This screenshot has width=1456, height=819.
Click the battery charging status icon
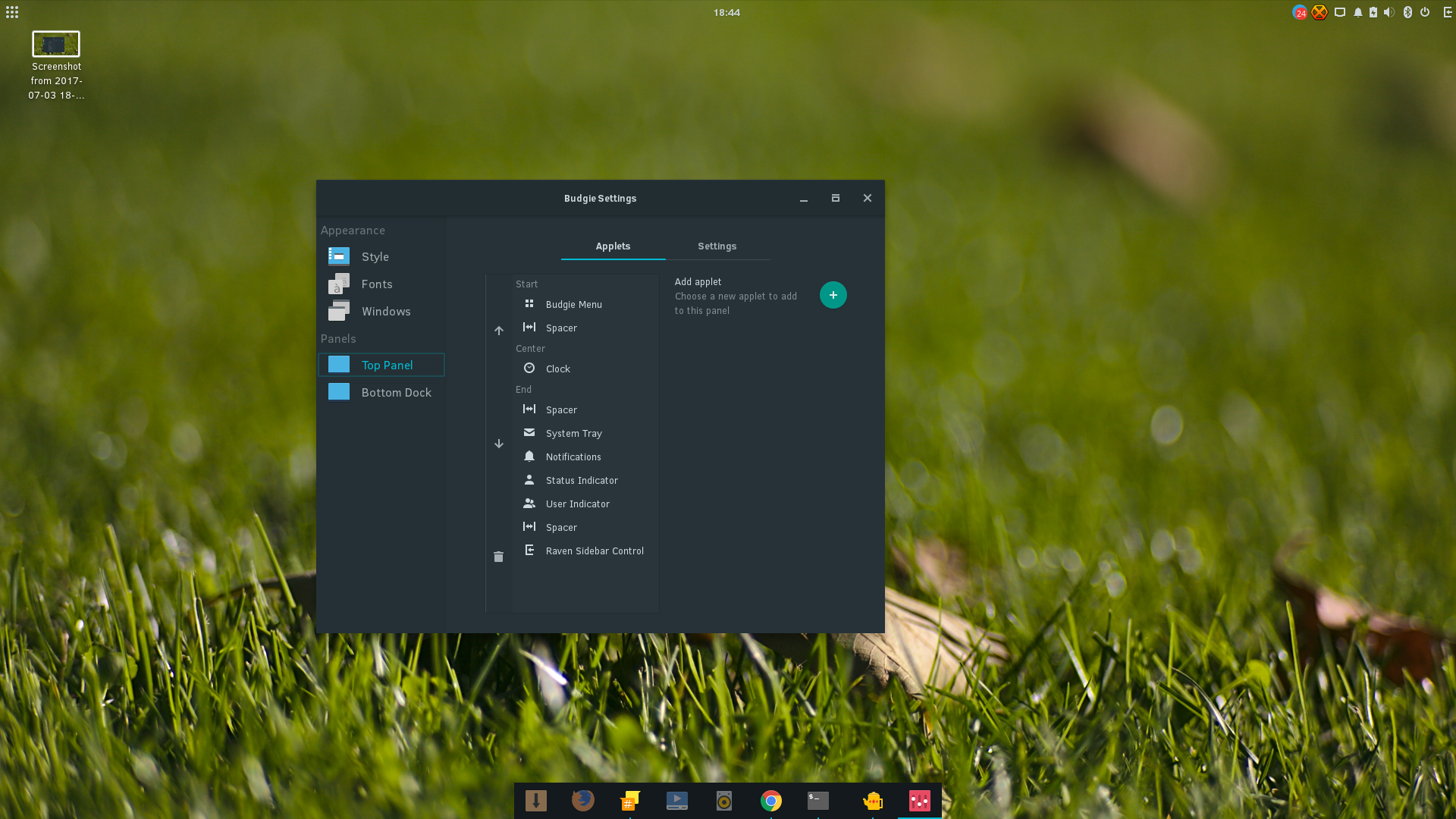(1373, 12)
